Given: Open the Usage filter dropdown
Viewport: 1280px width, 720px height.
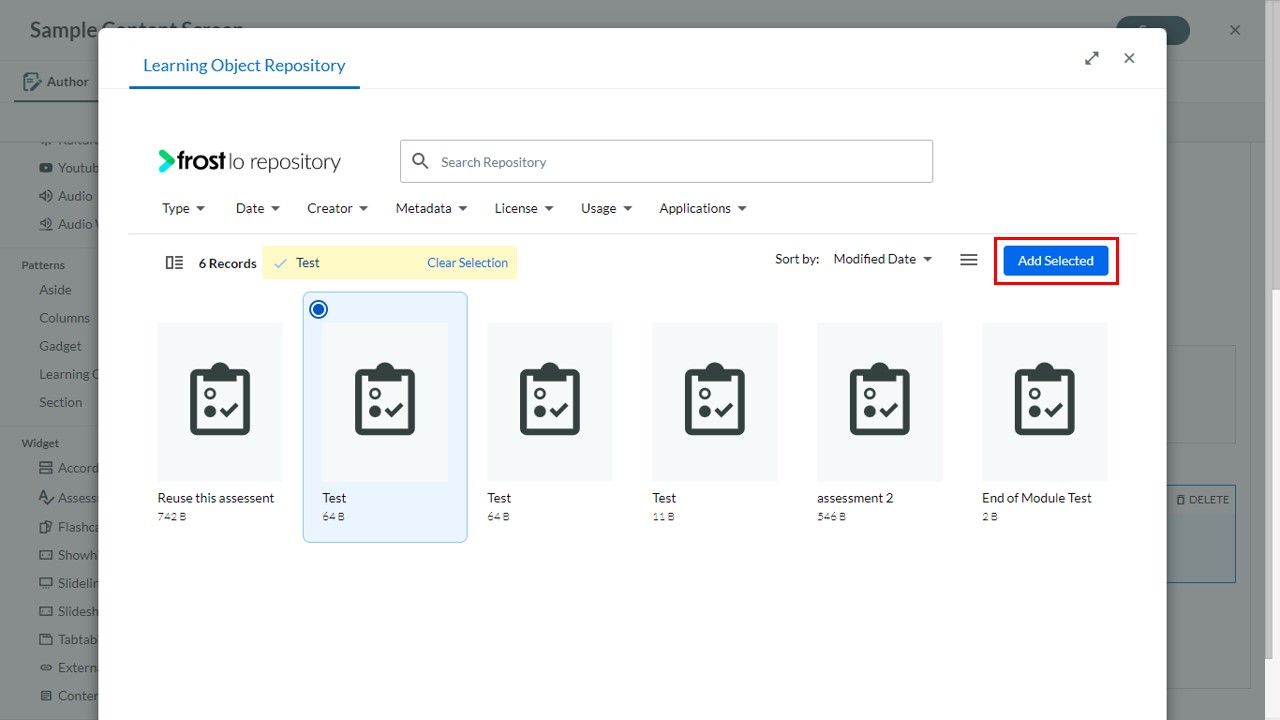Looking at the screenshot, I should coord(606,208).
